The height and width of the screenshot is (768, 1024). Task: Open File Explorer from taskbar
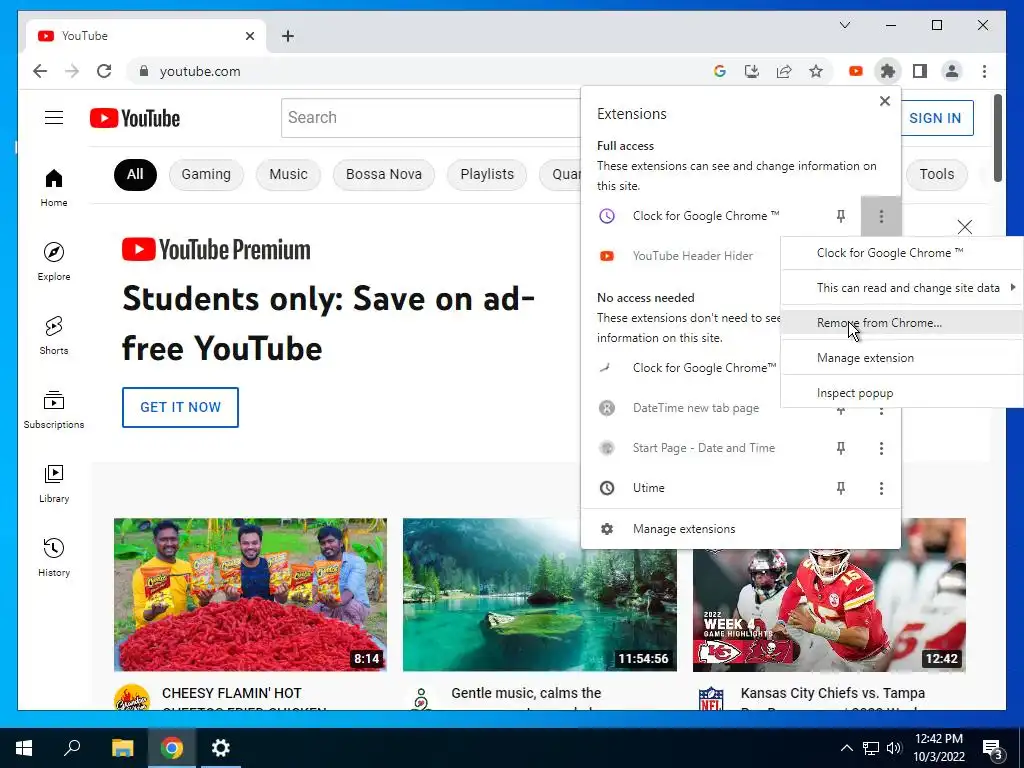tap(122, 748)
